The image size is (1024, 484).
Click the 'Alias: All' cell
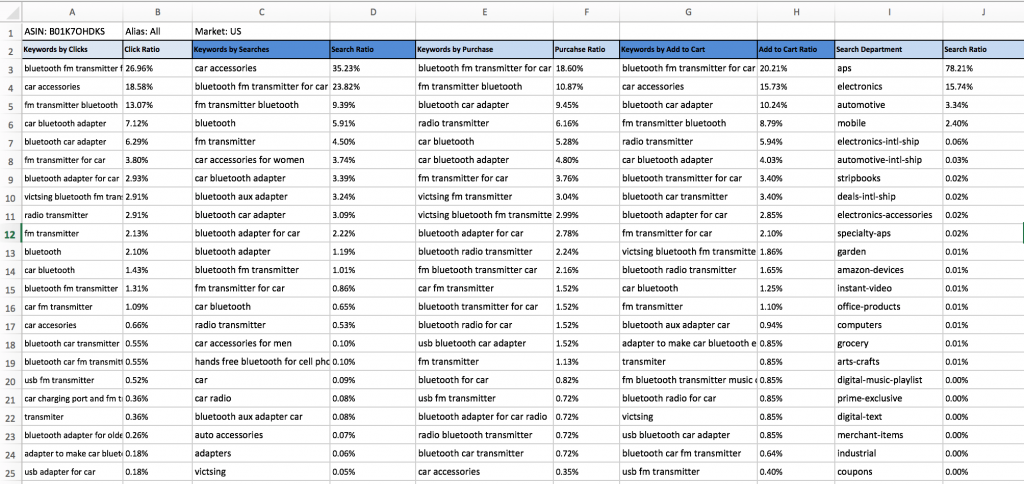pos(157,31)
